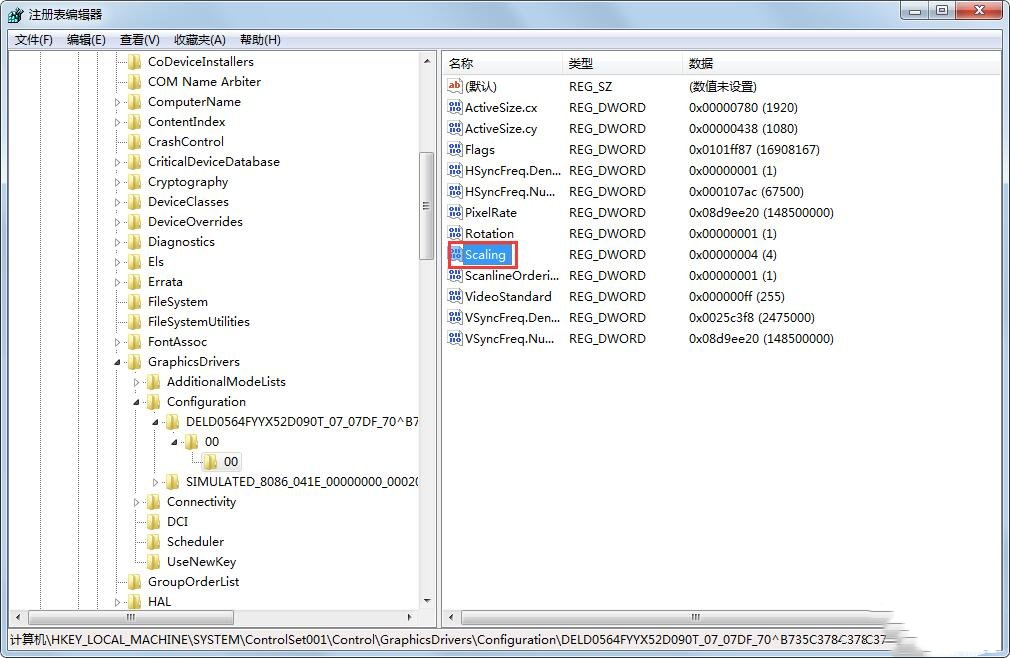Viewport: 1010px width, 658px height.
Task: Expand the ComputerName key
Action: [x=117, y=102]
